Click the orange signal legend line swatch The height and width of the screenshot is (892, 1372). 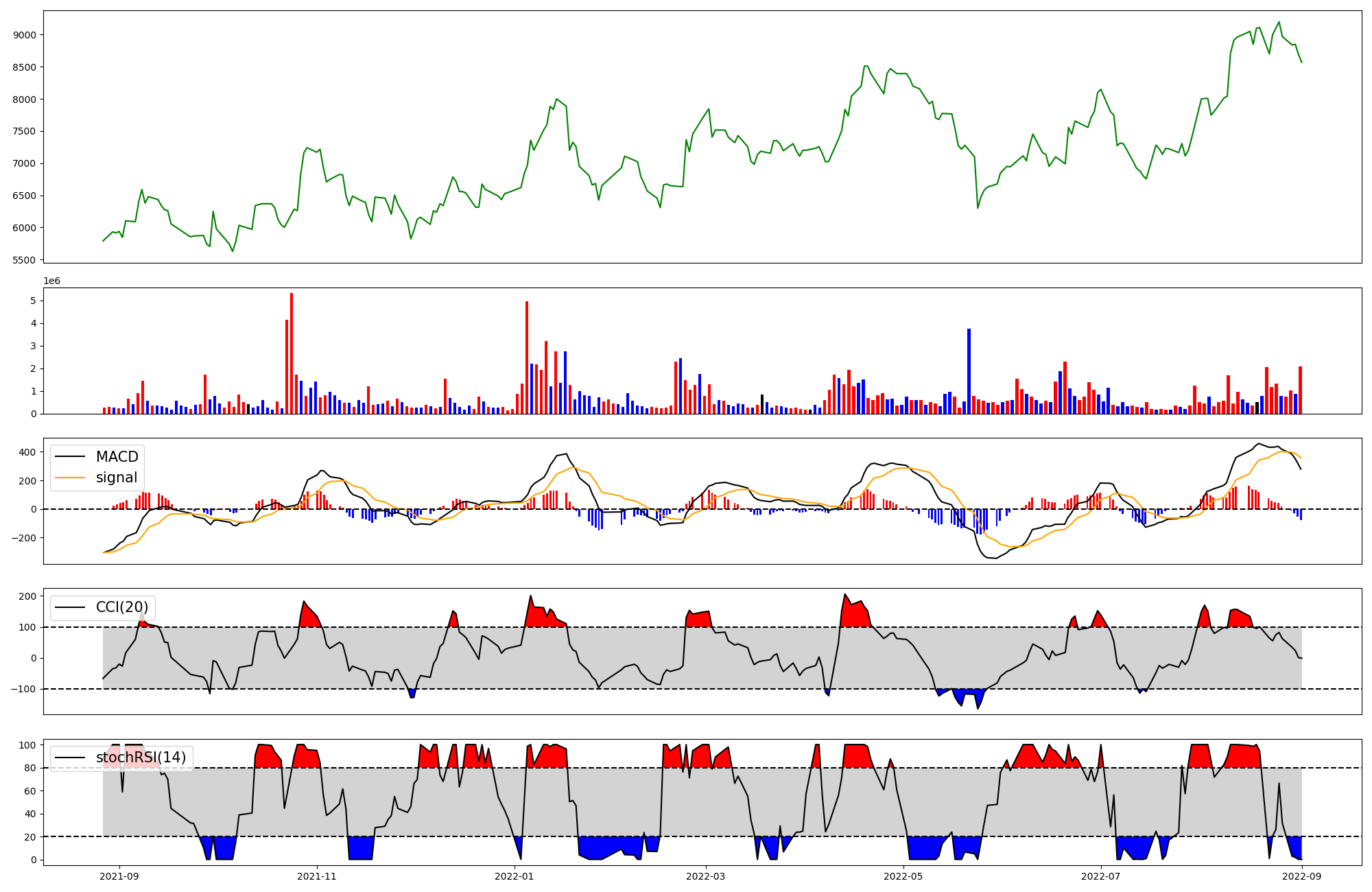click(x=70, y=478)
